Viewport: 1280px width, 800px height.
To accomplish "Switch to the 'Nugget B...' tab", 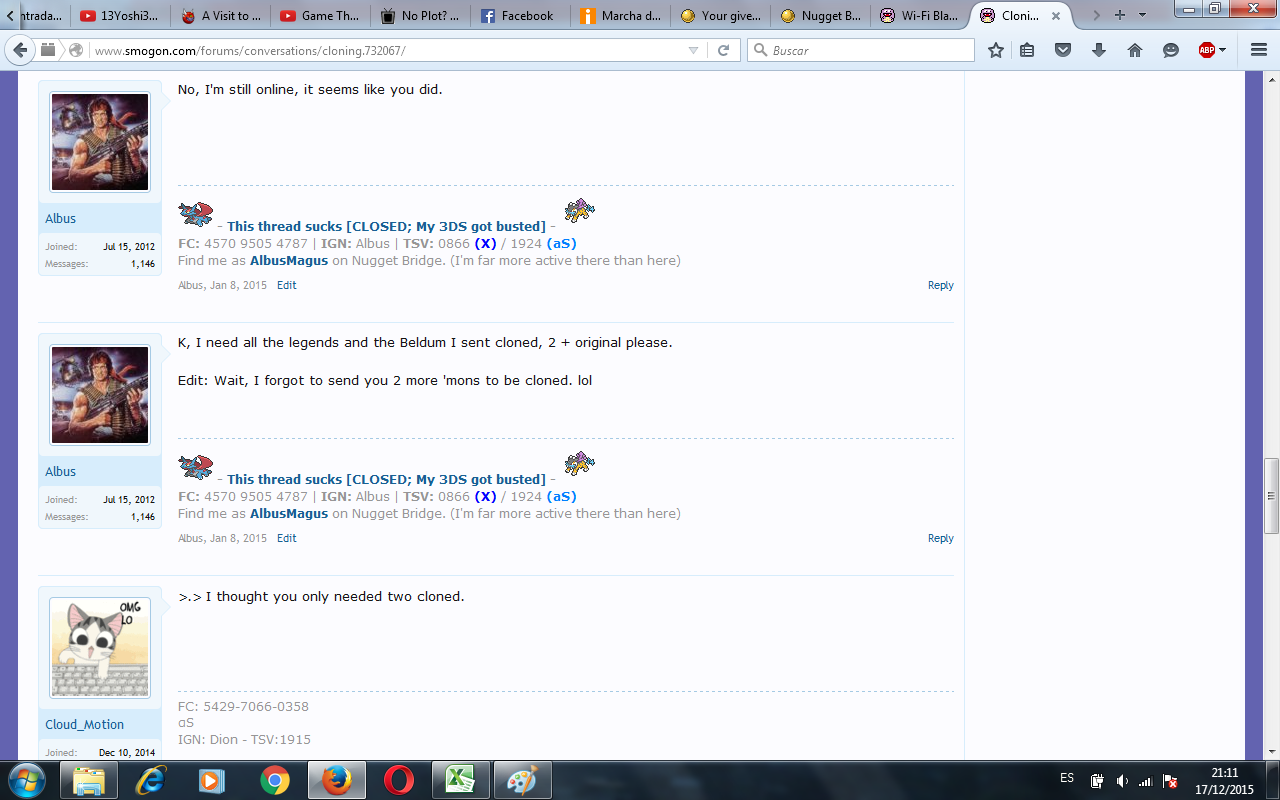I will 820,15.
